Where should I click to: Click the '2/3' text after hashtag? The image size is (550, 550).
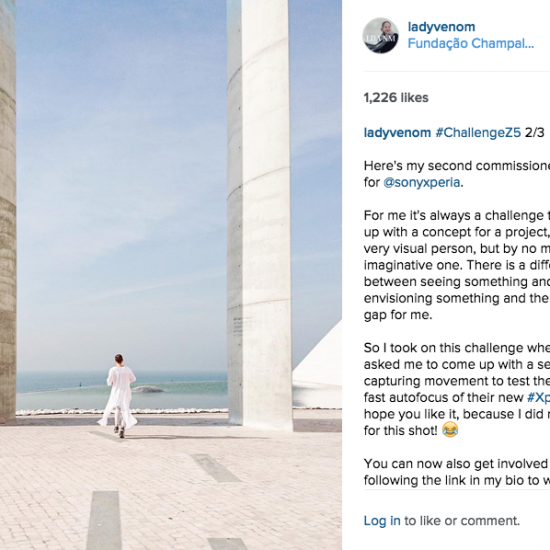(x=535, y=133)
